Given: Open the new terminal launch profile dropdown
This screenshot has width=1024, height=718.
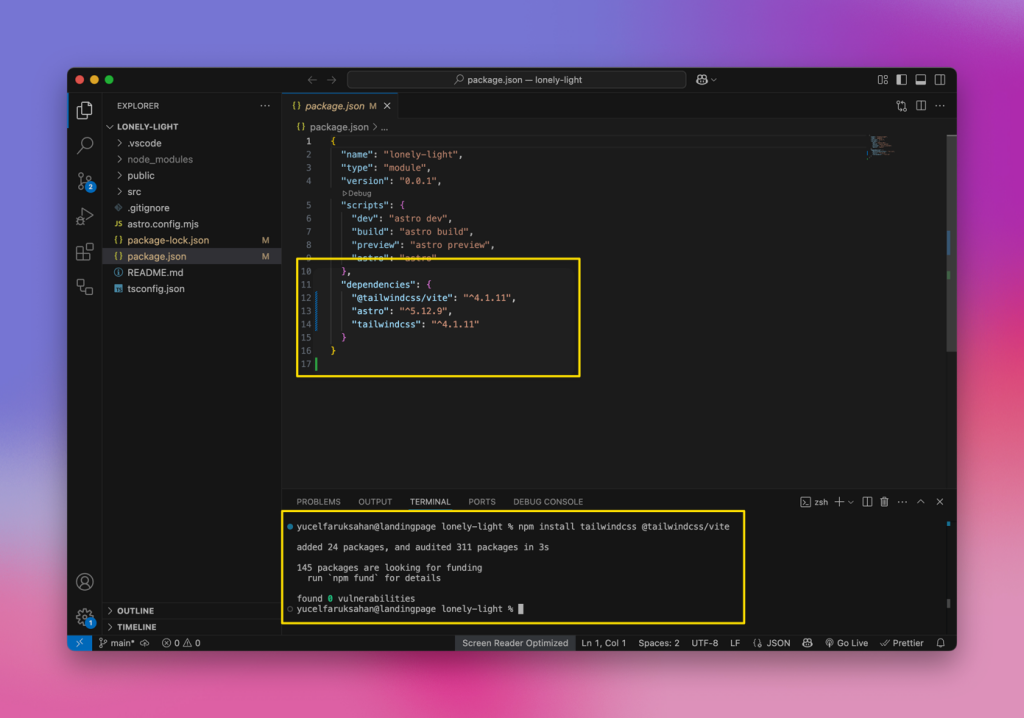Looking at the screenshot, I should coord(851,502).
